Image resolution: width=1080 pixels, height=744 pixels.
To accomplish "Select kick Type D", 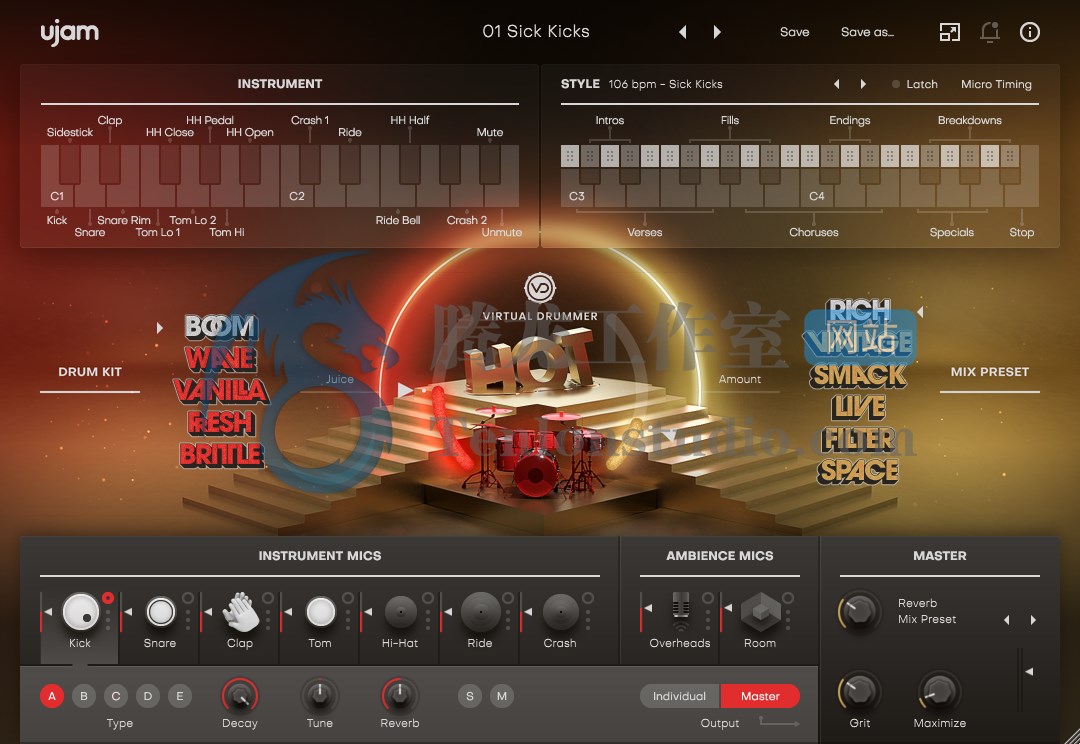I will point(147,696).
